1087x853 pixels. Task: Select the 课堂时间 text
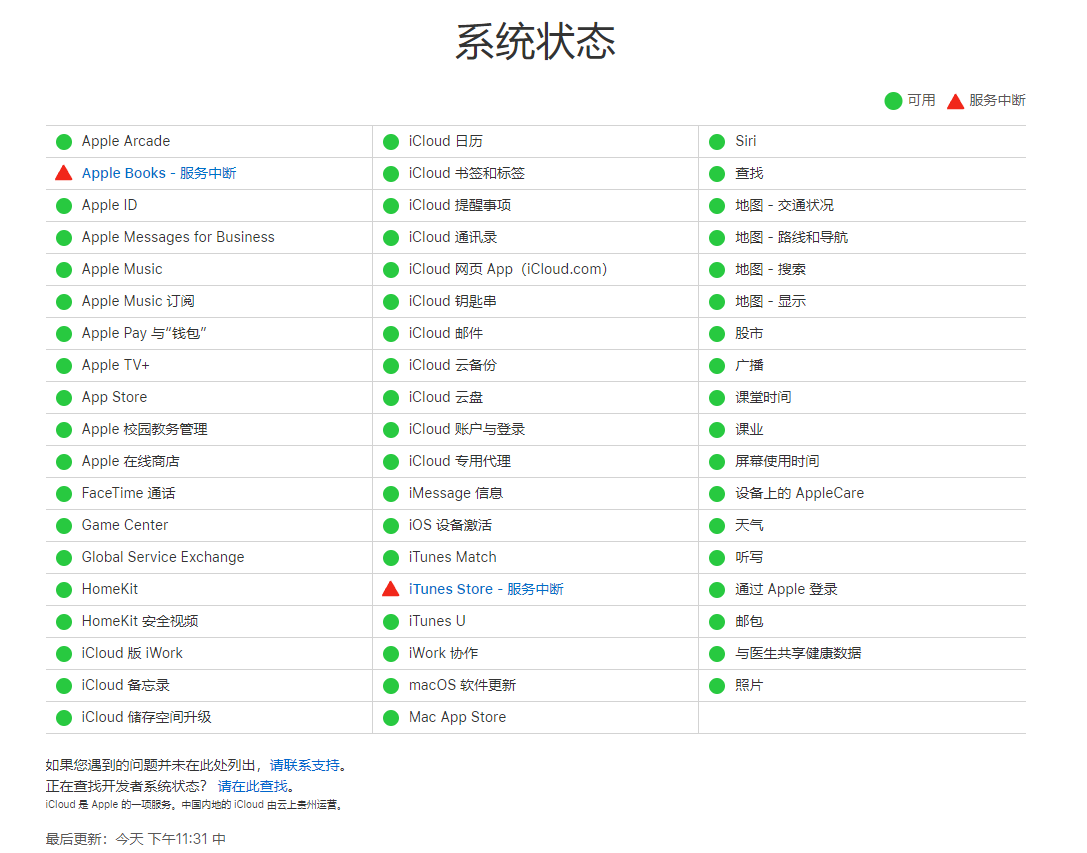click(x=763, y=397)
